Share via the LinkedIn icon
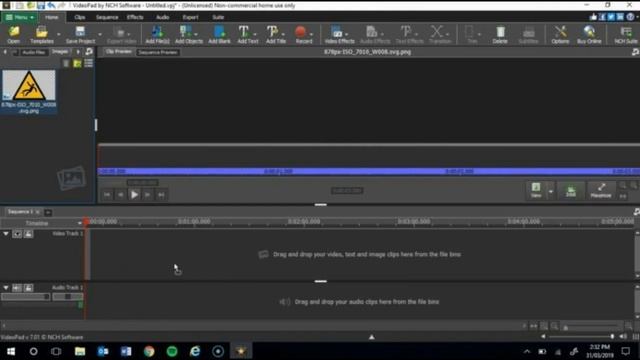The image size is (640, 360). point(620,17)
